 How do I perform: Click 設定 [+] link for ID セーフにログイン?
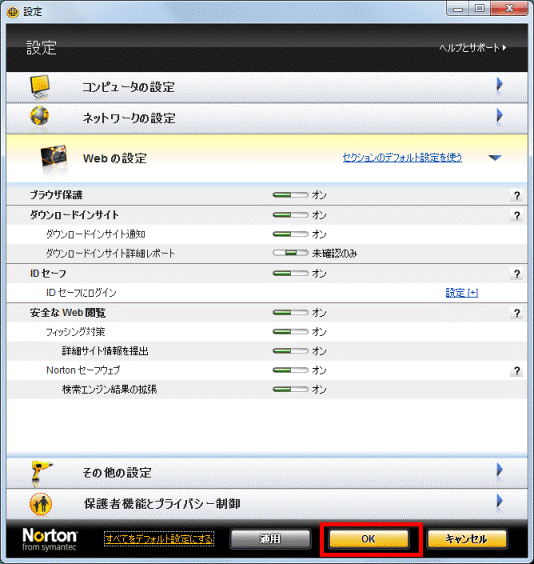click(x=462, y=293)
